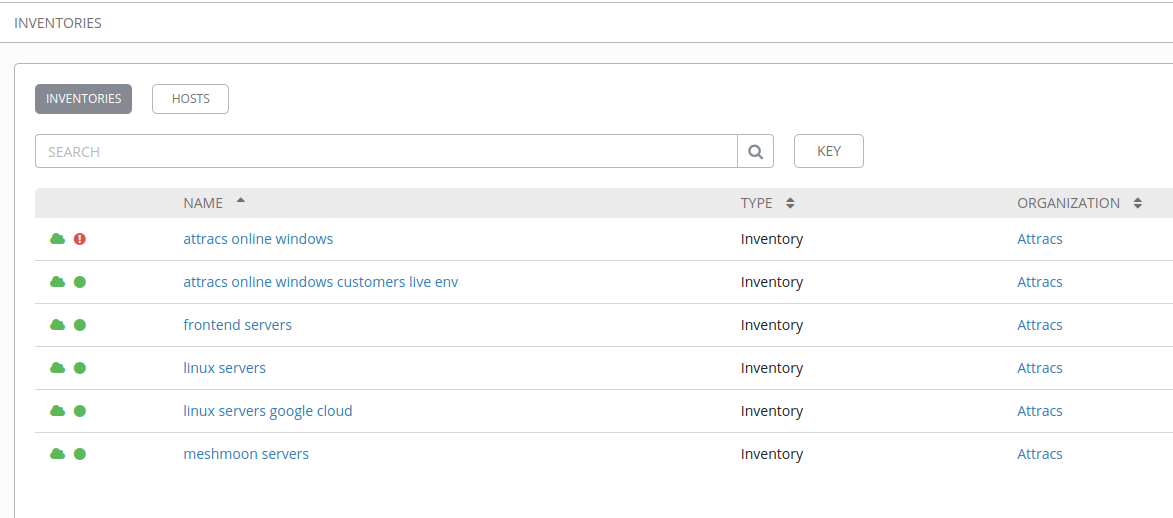This screenshot has height=518, width=1173.
Task: Click cloud sync icon for attracs online windows
Action: 58,239
